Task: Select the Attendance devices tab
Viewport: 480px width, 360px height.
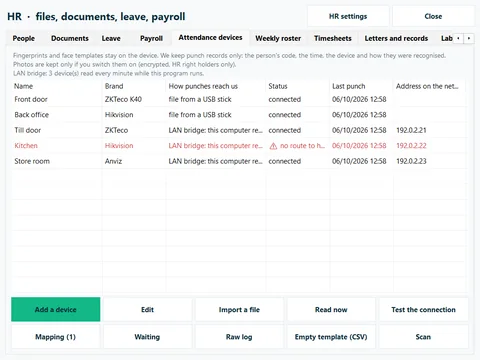Action: pyautogui.click(x=210, y=38)
